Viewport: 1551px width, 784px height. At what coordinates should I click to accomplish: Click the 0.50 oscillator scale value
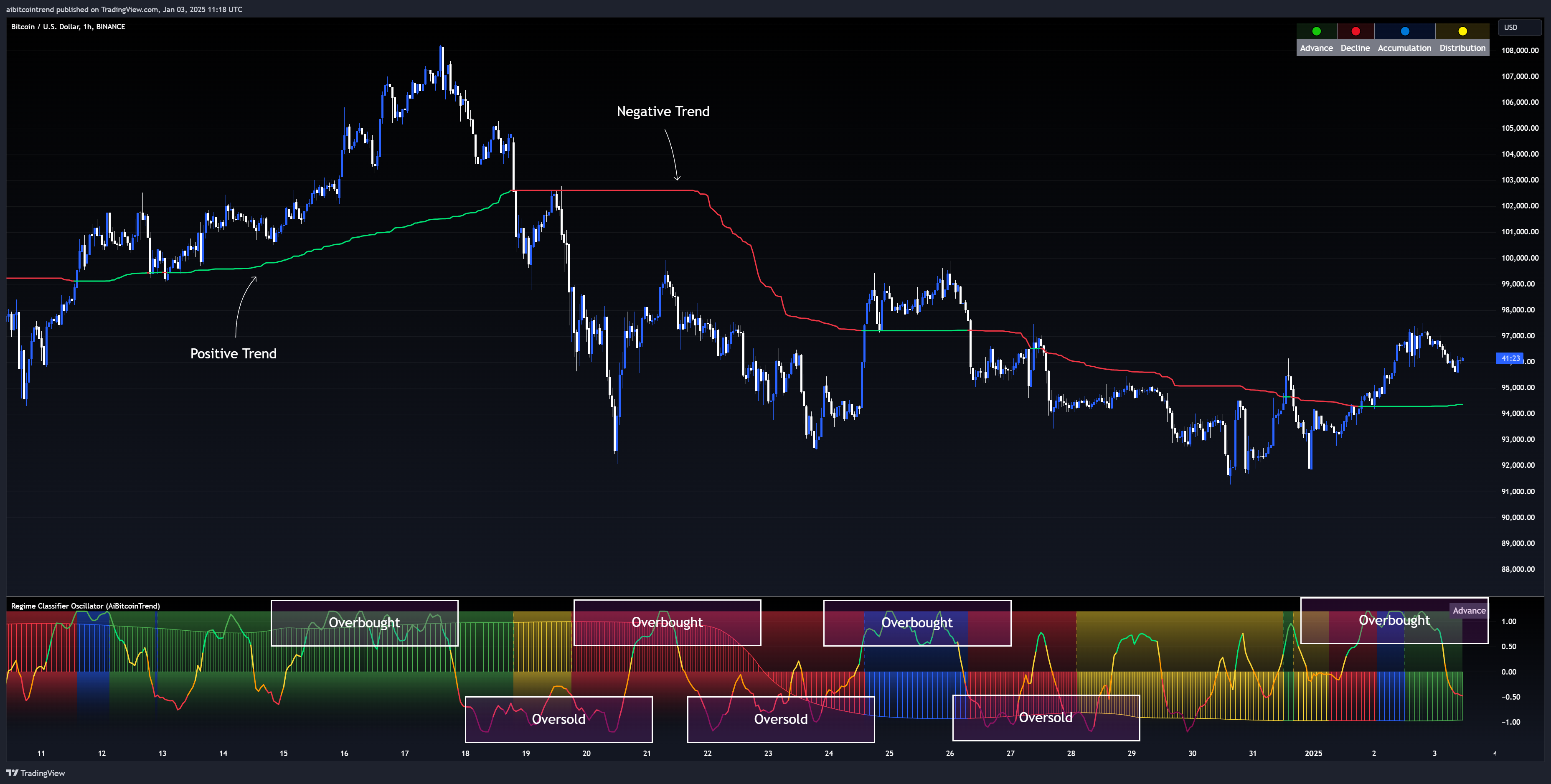coord(1509,646)
